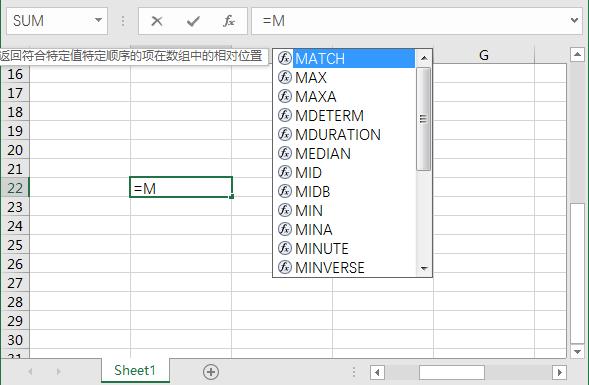This screenshot has width=589, height=385.
Task: Select row 22 header
Action: pos(15,188)
